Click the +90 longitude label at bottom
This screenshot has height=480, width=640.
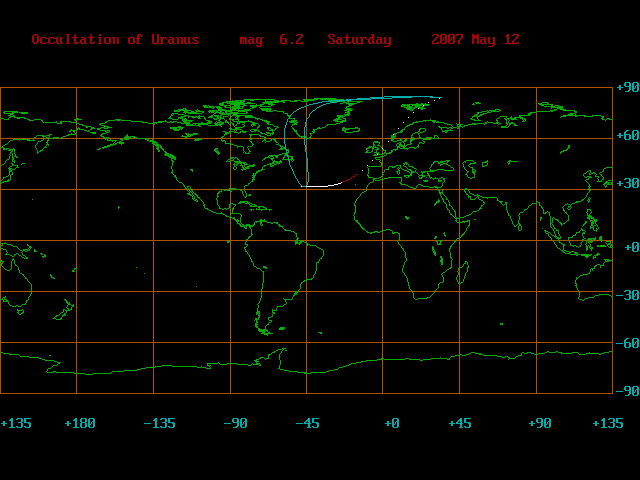[540, 423]
